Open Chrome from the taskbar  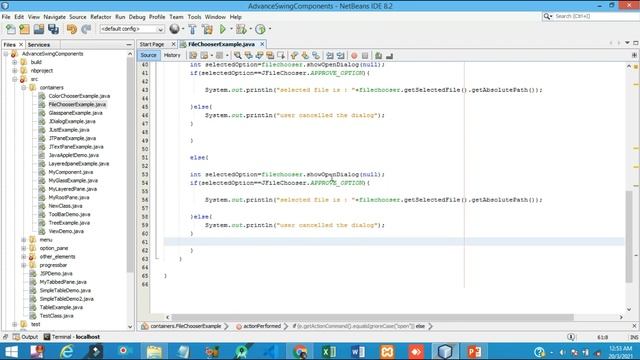click(300, 351)
